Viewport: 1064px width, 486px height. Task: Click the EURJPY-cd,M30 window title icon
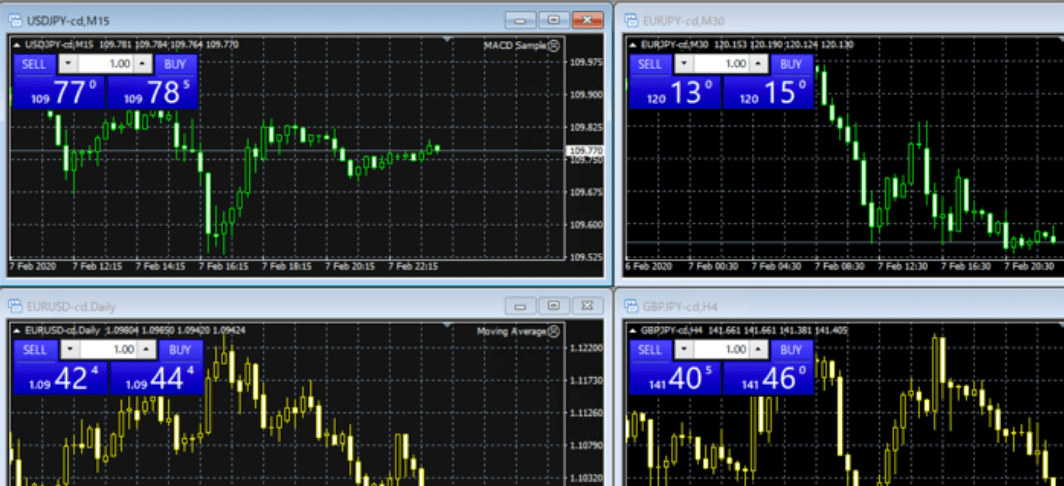(629, 19)
